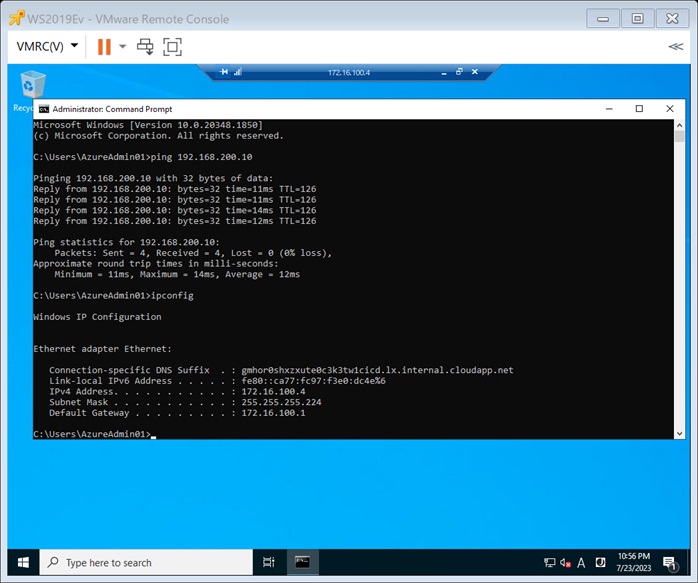Click the IME mode tray icon next to 'A'

tap(600, 563)
